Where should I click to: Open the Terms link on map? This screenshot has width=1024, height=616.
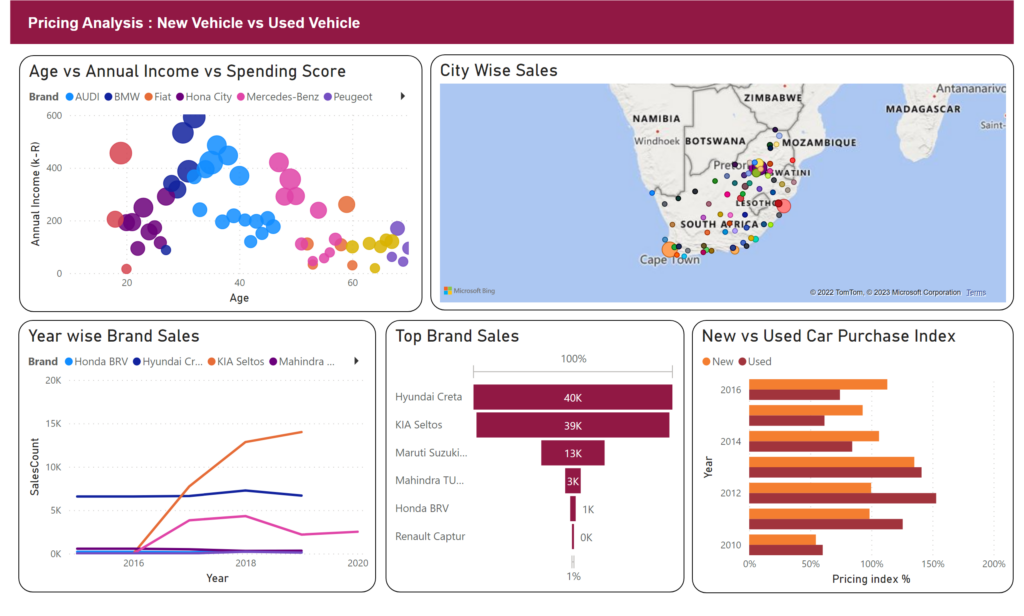click(x=976, y=292)
